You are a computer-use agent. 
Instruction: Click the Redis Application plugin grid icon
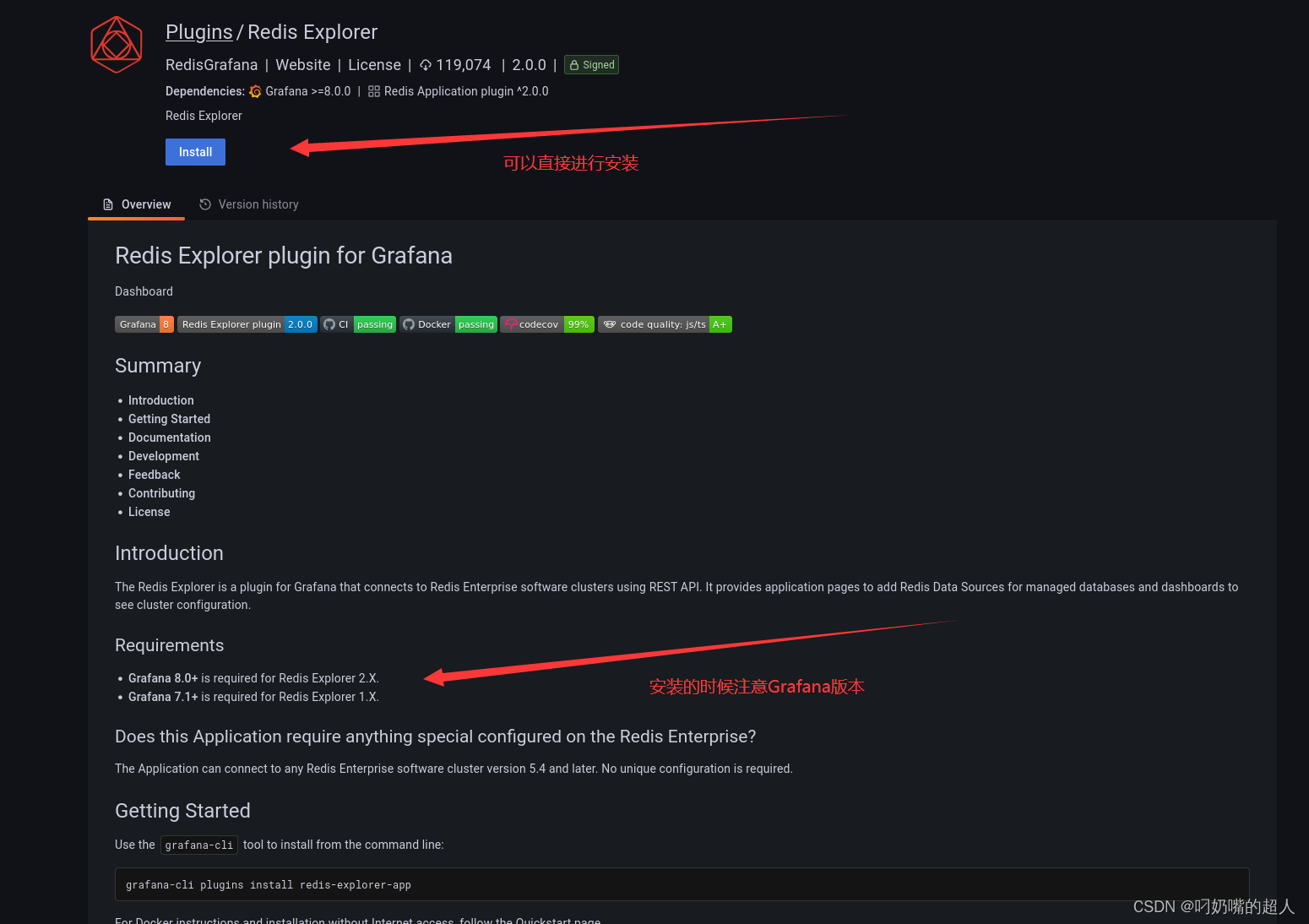coord(373,91)
